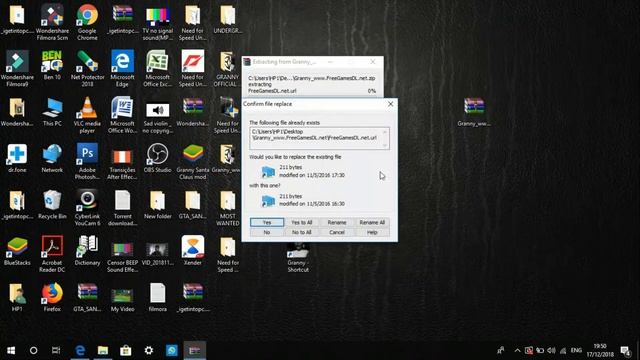This screenshot has width=640, height=360.
Task: Select New folder on desktop
Action: coord(157,205)
